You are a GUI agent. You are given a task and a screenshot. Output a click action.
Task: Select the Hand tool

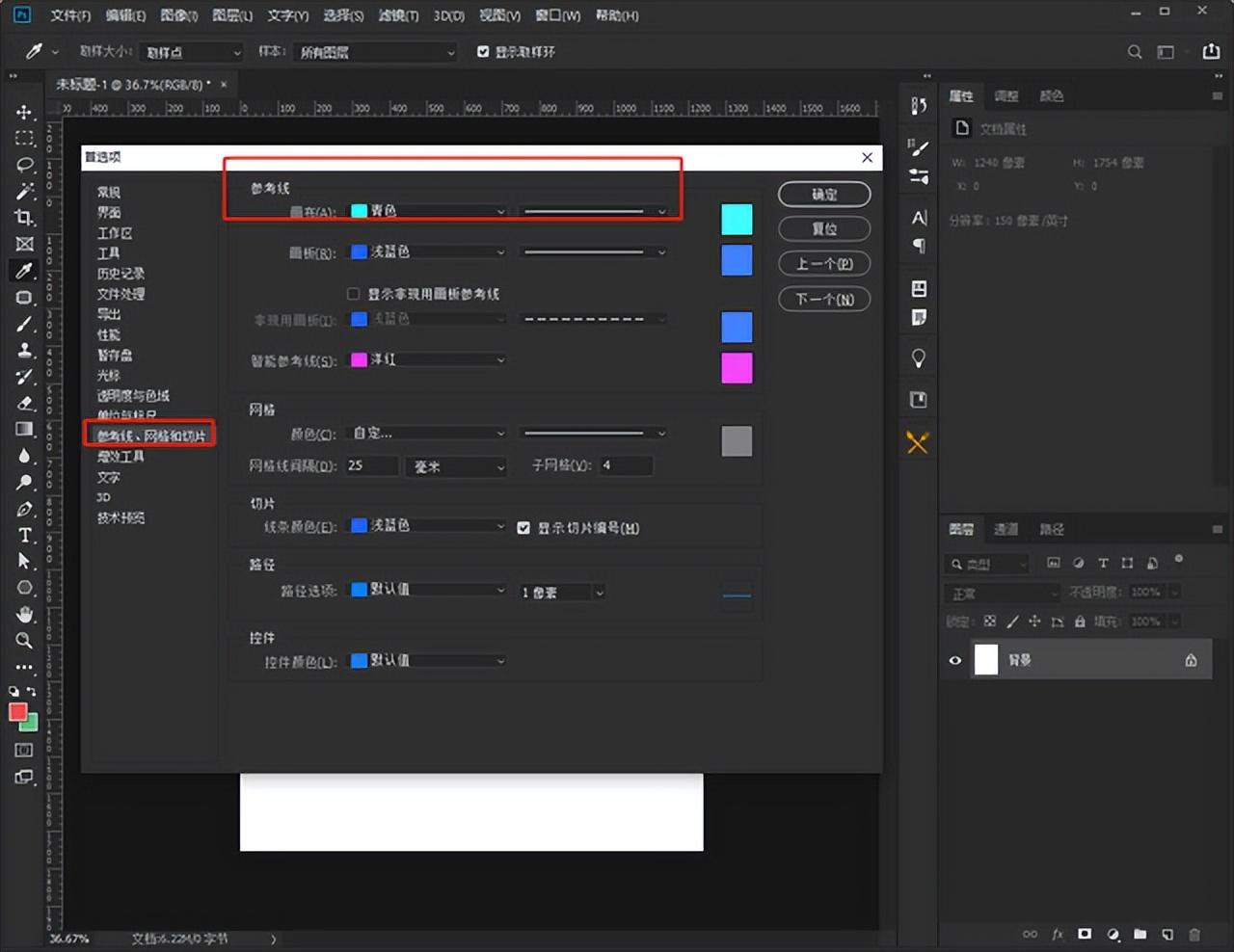coord(24,614)
